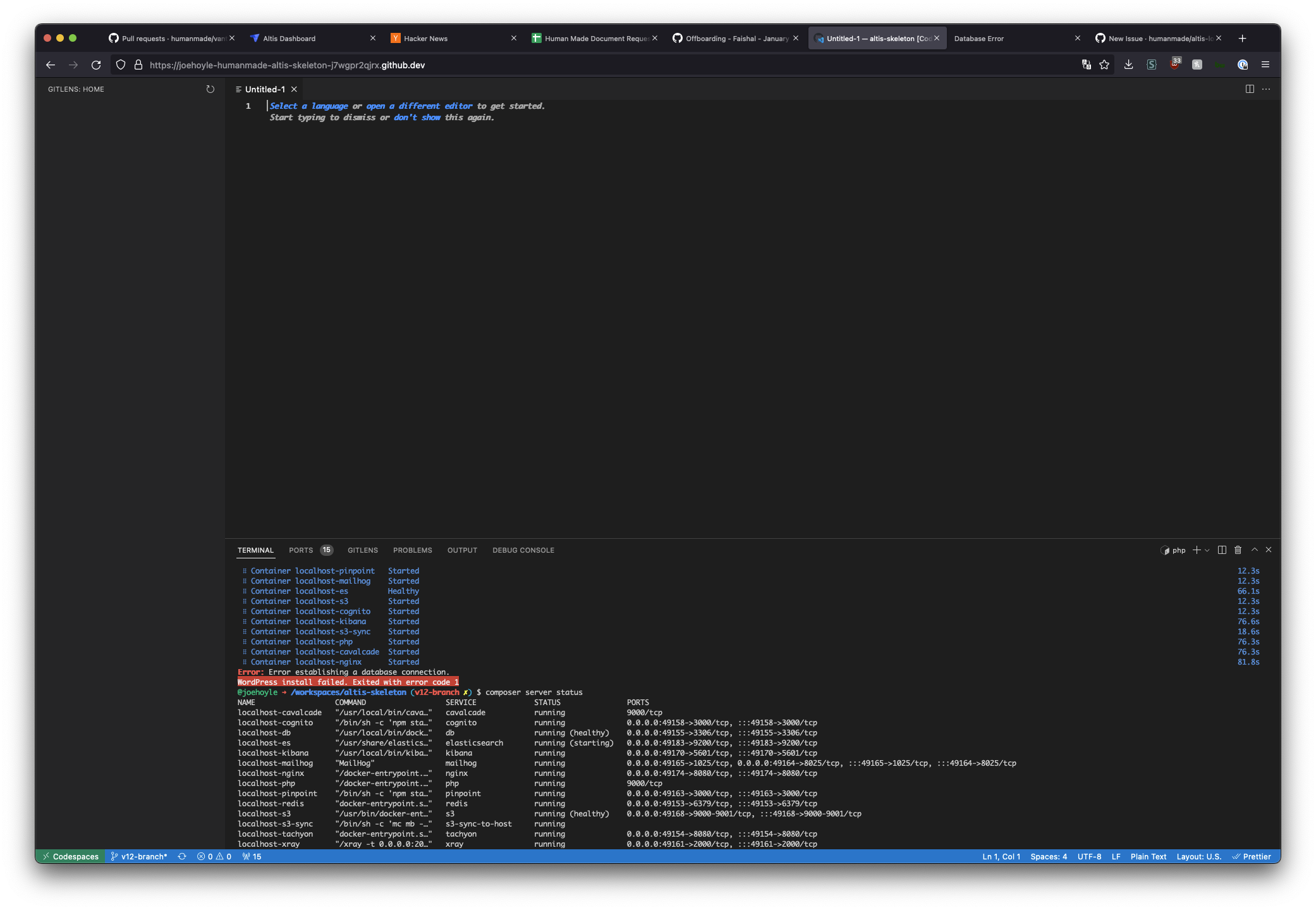Viewport: 1316px width, 910px height.
Task: Bookmark this page with star icon
Action: coord(1104,65)
